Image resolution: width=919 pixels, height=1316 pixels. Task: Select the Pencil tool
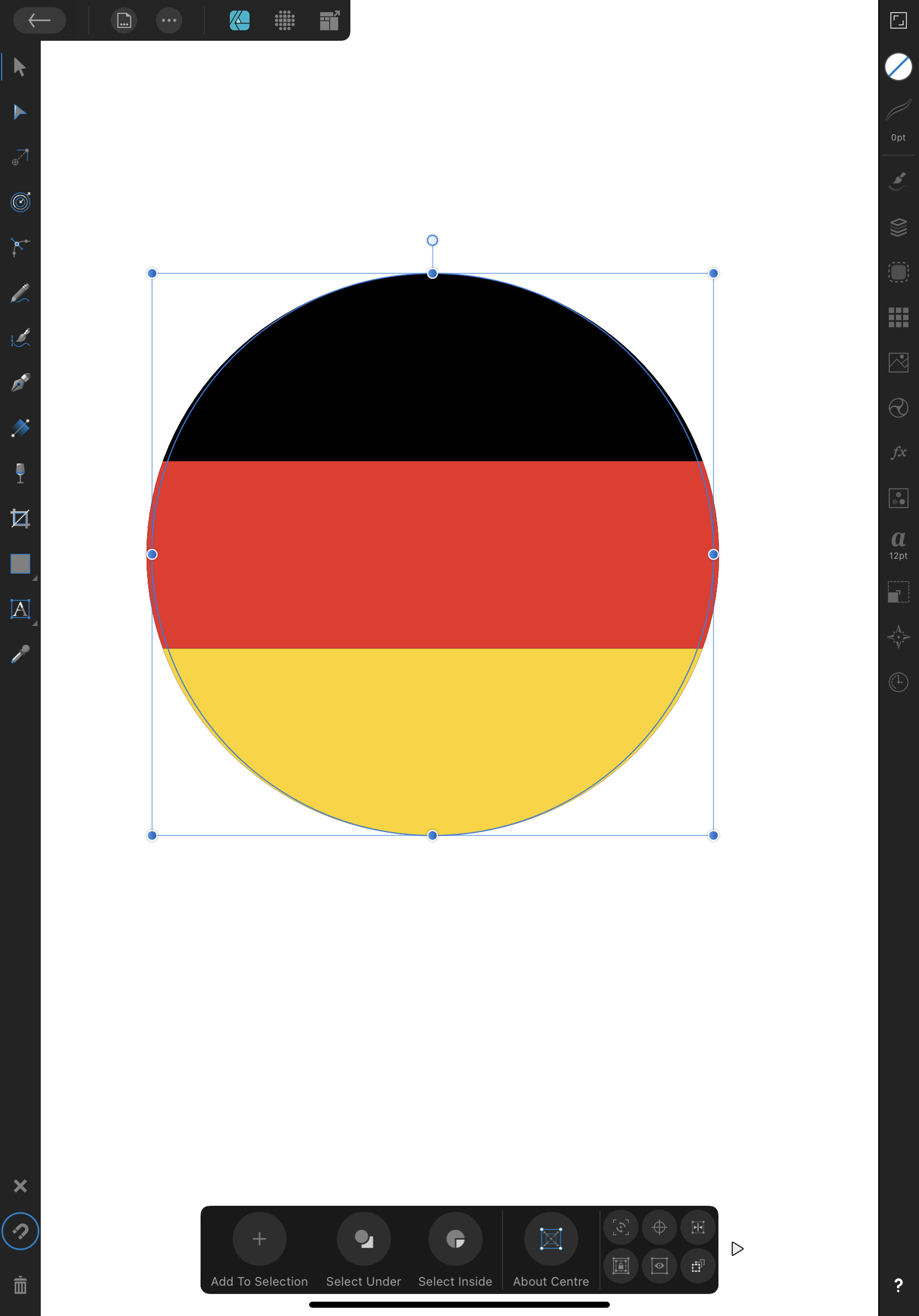click(x=19, y=293)
